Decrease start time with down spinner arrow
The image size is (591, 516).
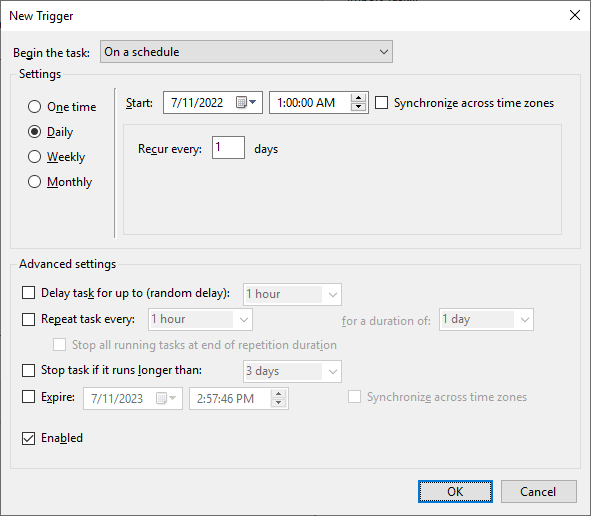coord(358,107)
